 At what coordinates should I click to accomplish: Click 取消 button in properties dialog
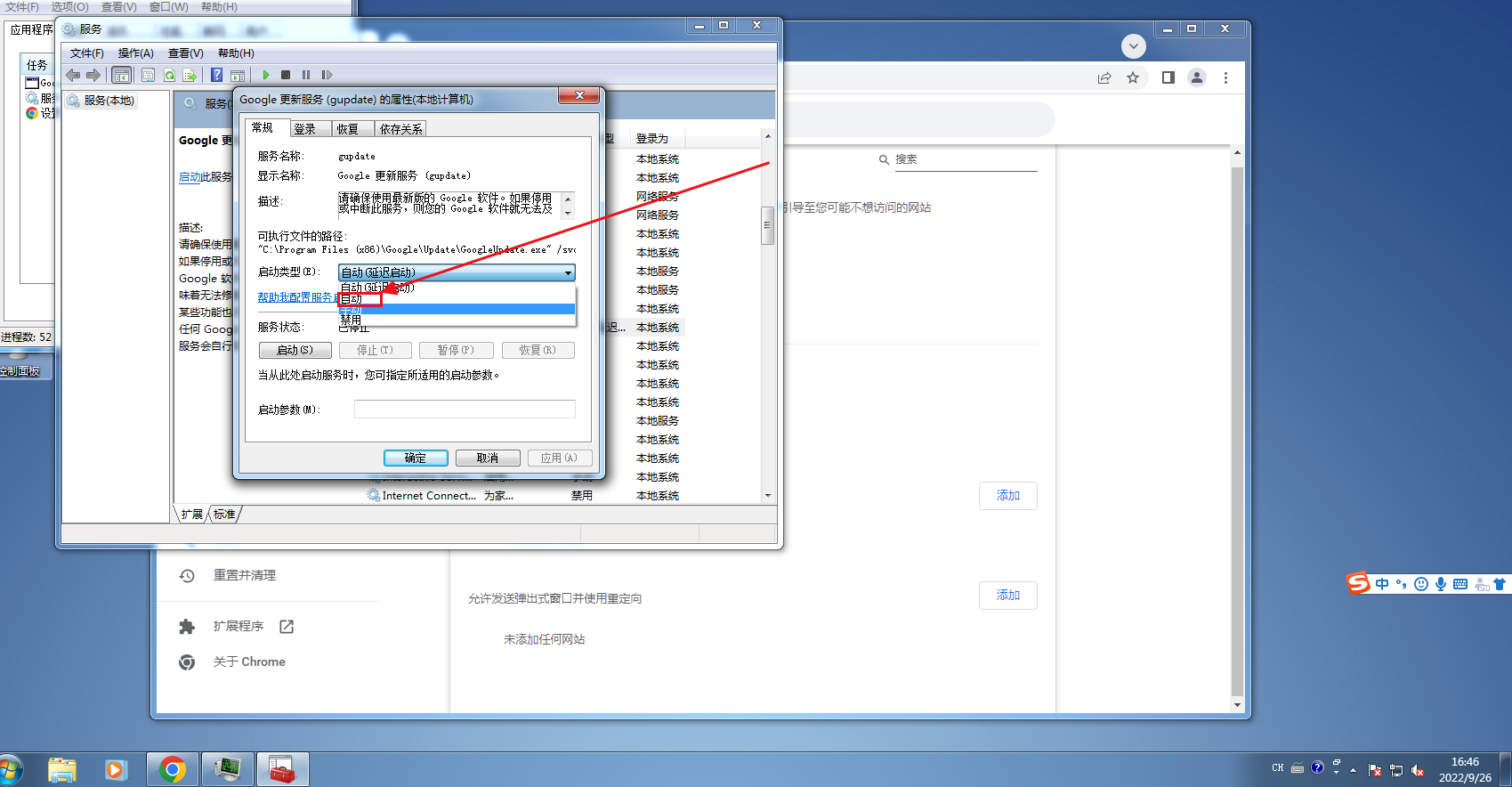(x=488, y=458)
